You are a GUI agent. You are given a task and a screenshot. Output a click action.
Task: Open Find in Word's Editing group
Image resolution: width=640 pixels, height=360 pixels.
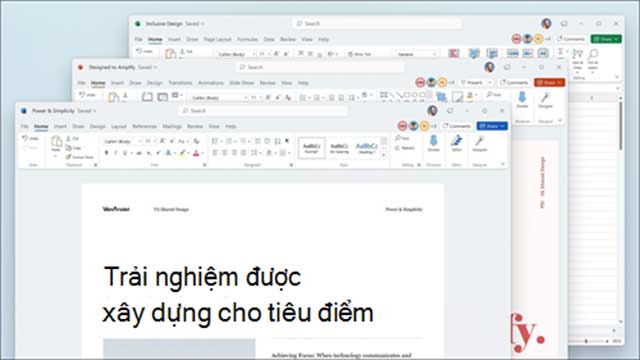pyautogui.click(x=402, y=139)
